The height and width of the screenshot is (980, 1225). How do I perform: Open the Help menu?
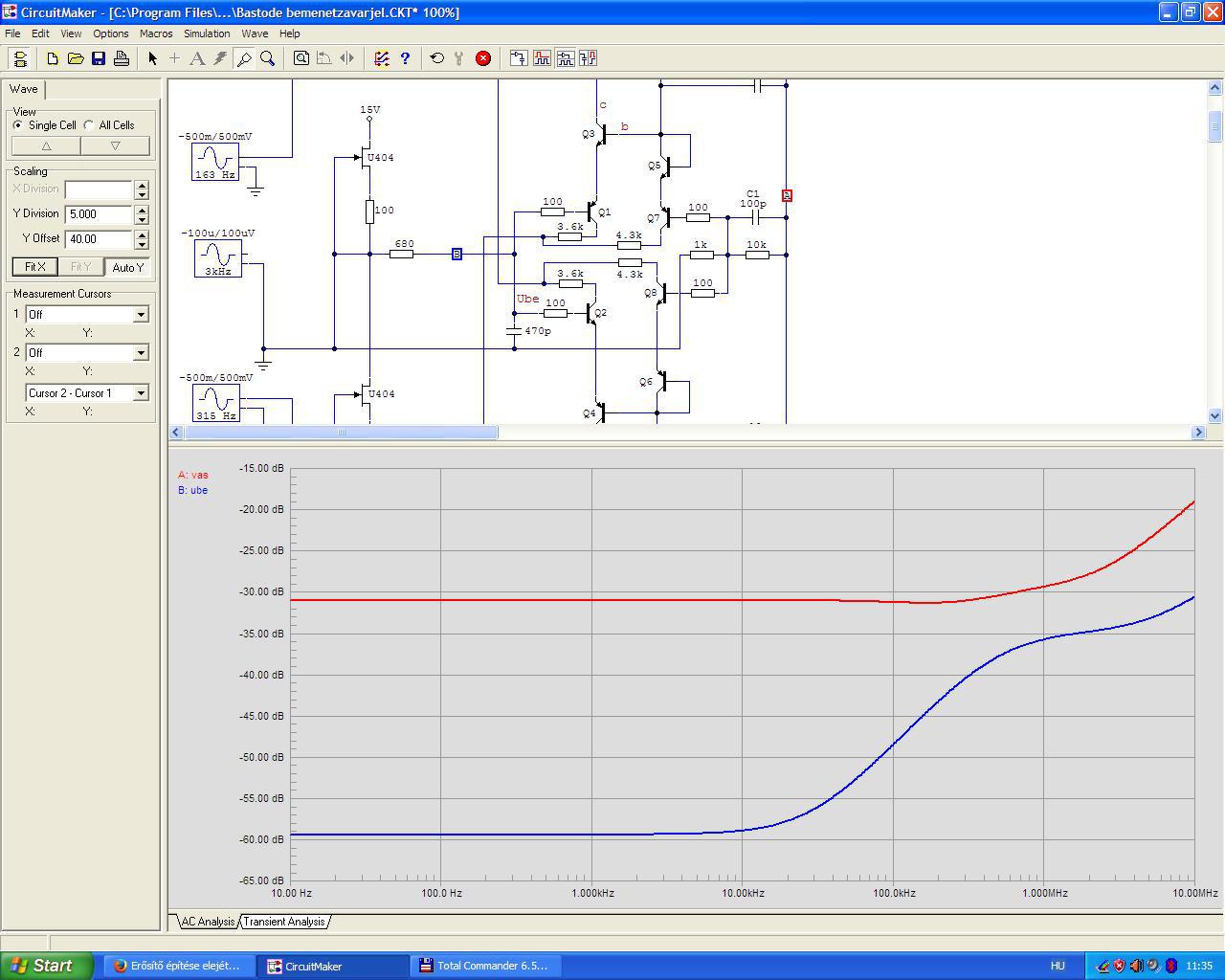289,33
